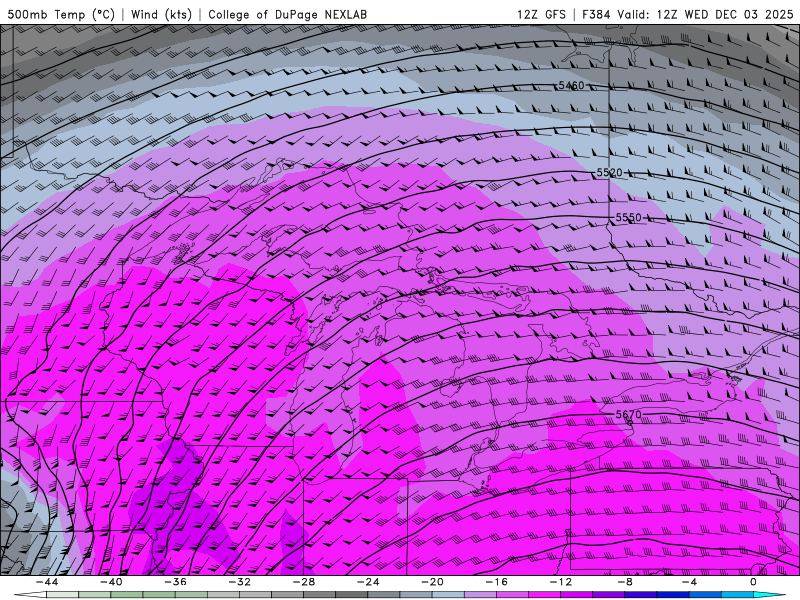Click the "F384" forecast hour label
This screenshot has width=800, height=600.
pyautogui.click(x=596, y=14)
